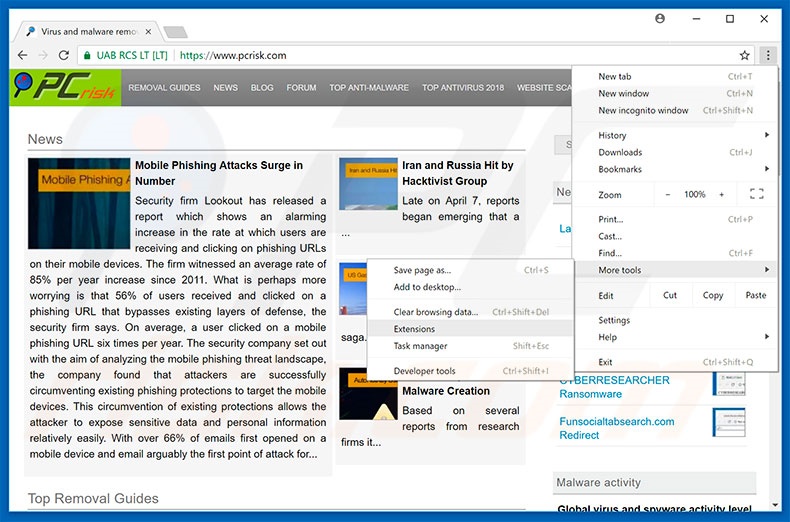
Task: Click the Paste button in Edit row
Action: [755, 295]
